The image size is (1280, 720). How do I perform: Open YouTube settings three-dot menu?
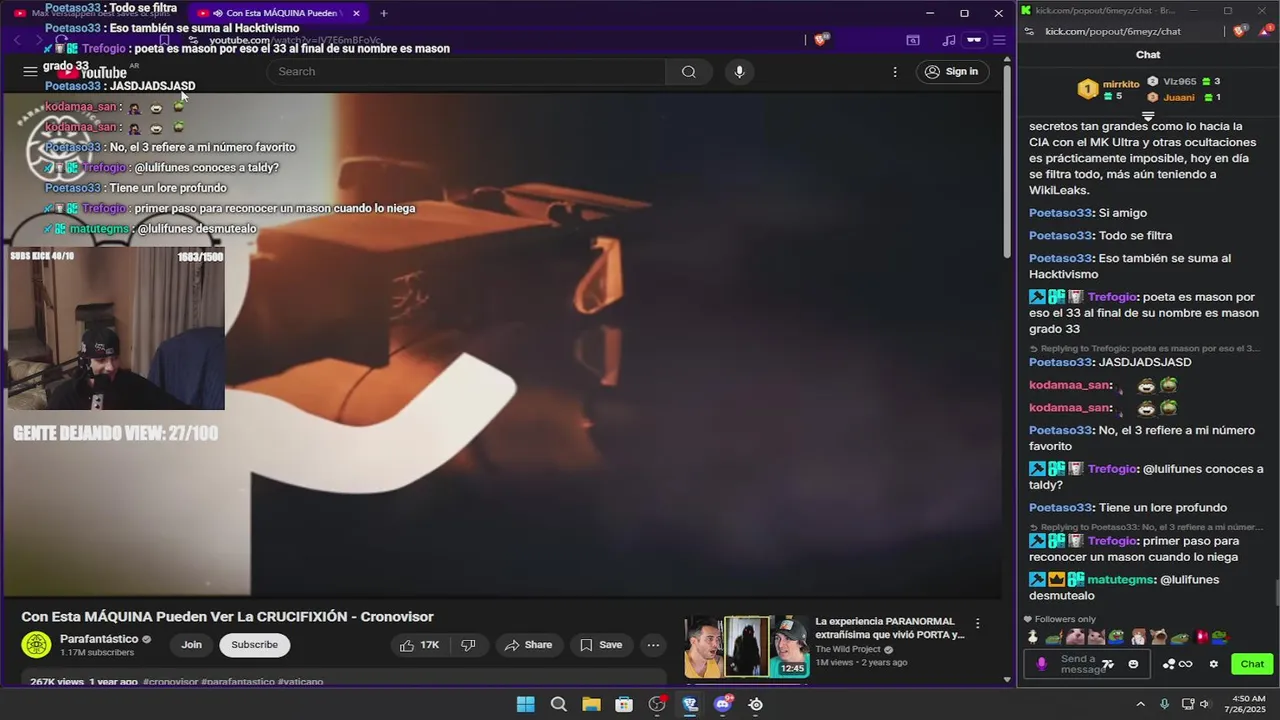895,71
